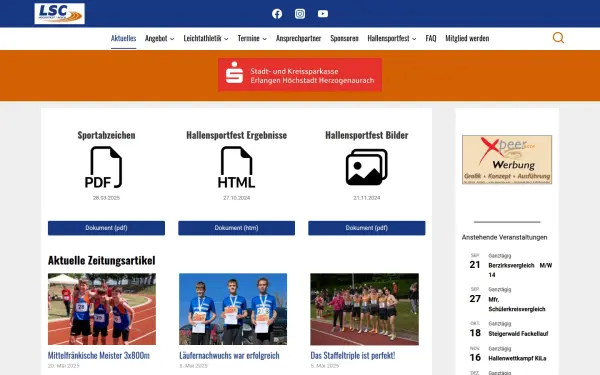Expand the Termine menu chevron
Viewport: 600px width, 375px height.
click(264, 39)
